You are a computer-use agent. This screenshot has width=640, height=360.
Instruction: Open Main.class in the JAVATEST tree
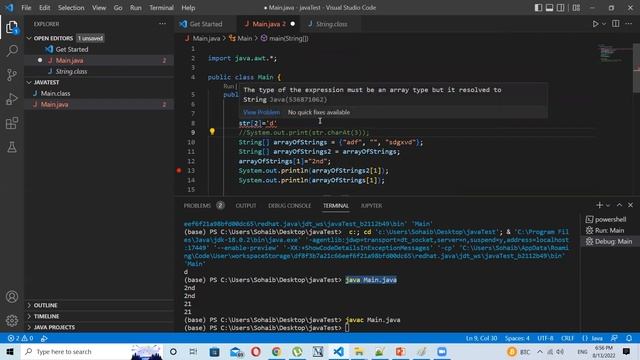pos(56,93)
